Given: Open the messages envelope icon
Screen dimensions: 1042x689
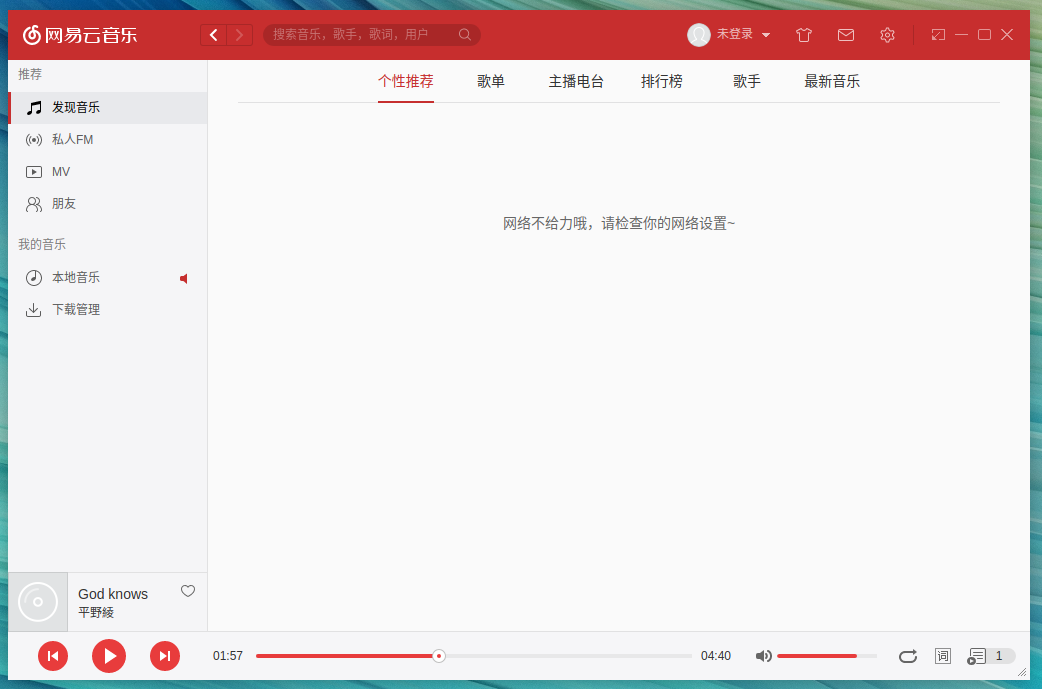Looking at the screenshot, I should [x=846, y=35].
